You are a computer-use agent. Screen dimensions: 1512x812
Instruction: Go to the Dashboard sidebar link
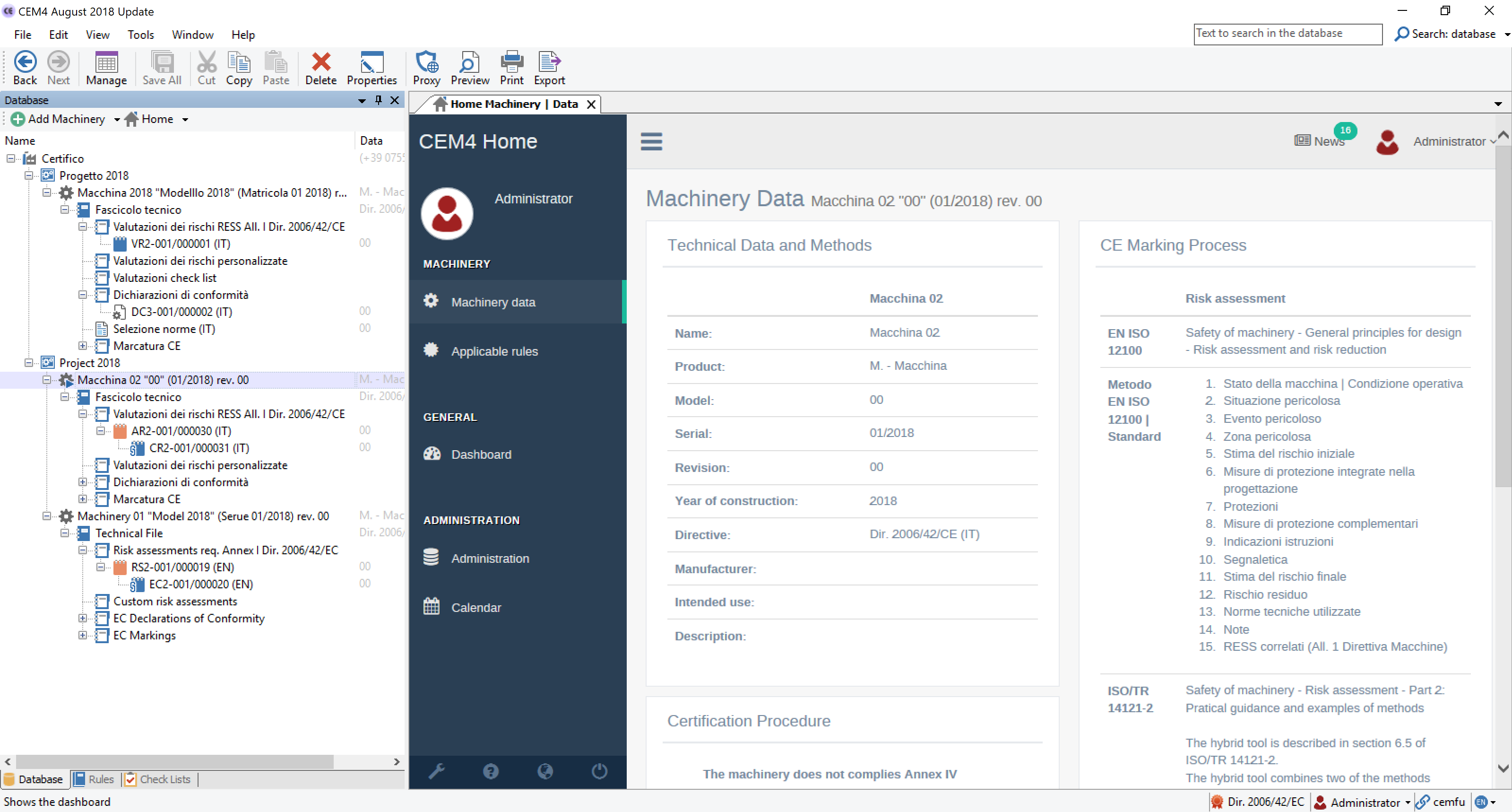pos(481,454)
